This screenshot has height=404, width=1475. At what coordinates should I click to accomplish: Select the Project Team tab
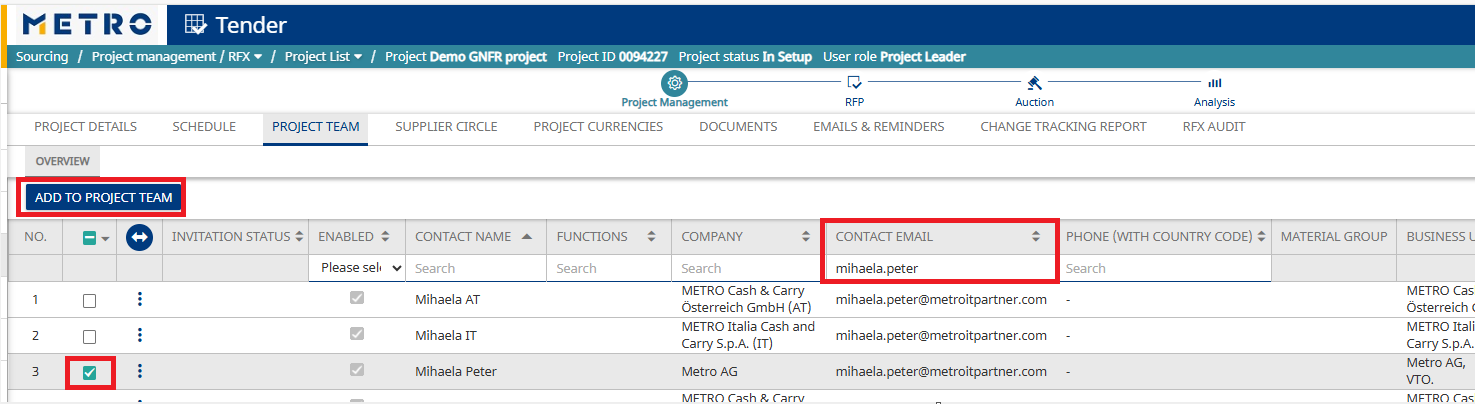point(315,127)
